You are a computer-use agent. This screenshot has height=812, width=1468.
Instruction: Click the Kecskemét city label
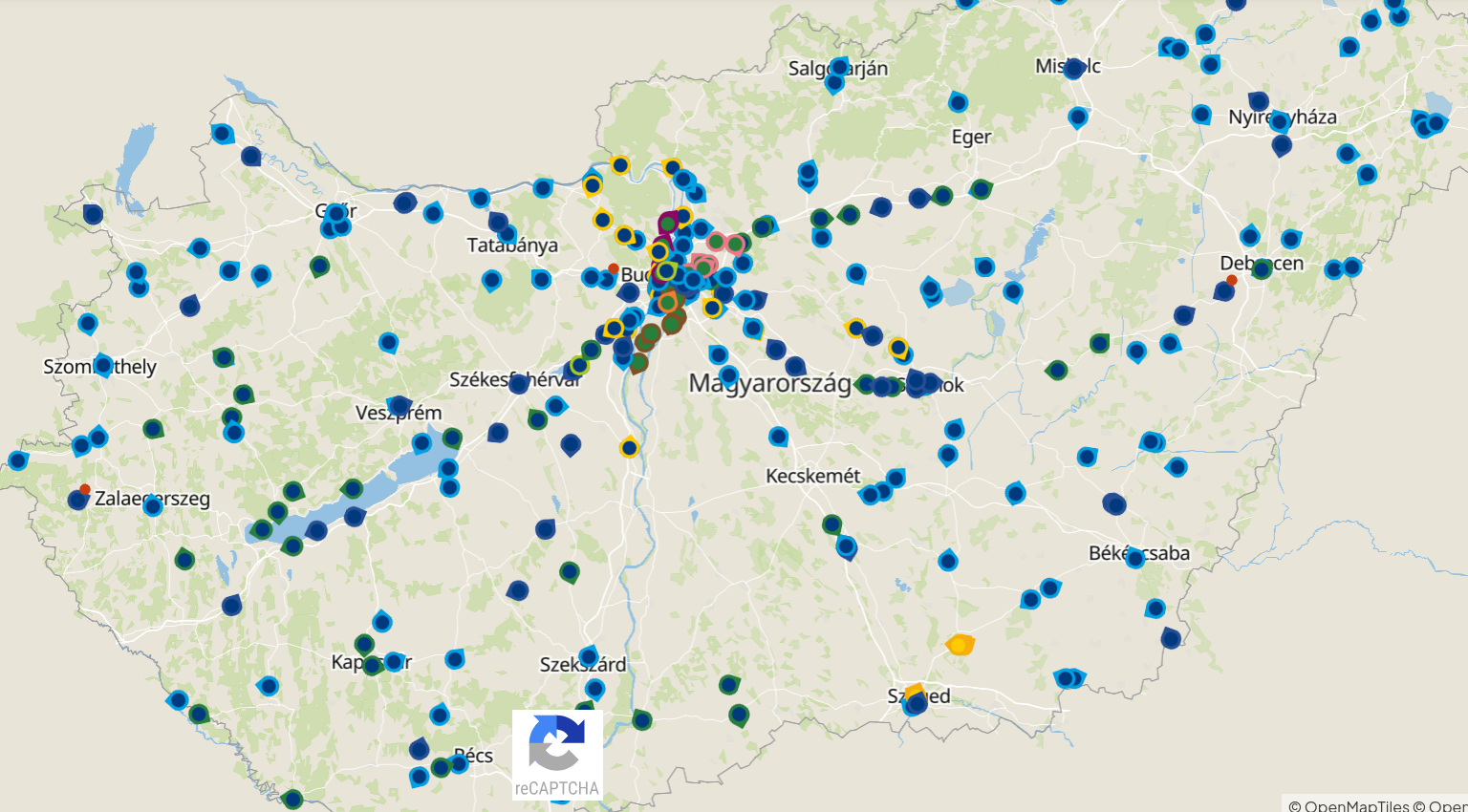coord(812,476)
